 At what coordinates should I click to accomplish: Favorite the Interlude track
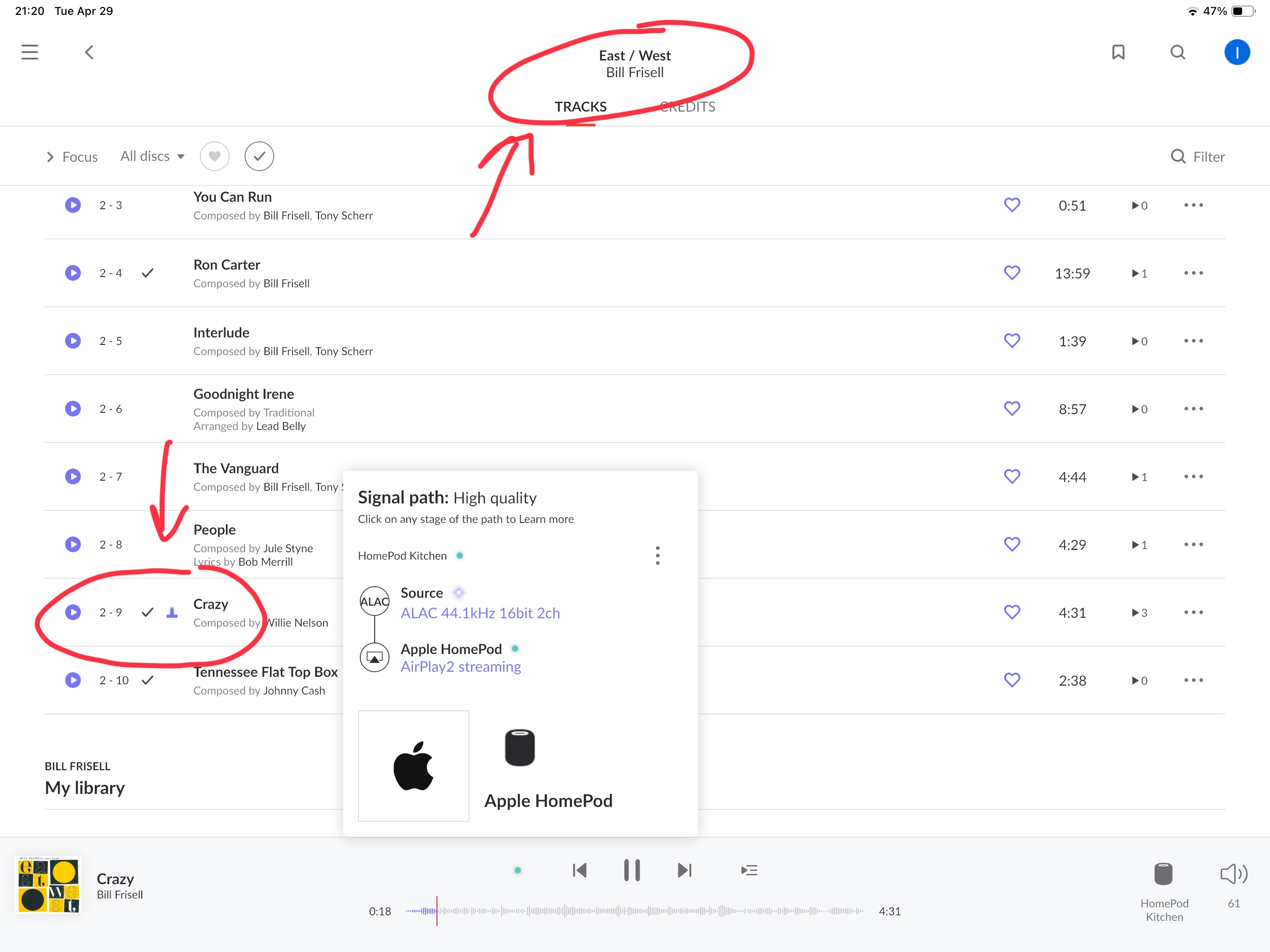click(1012, 340)
